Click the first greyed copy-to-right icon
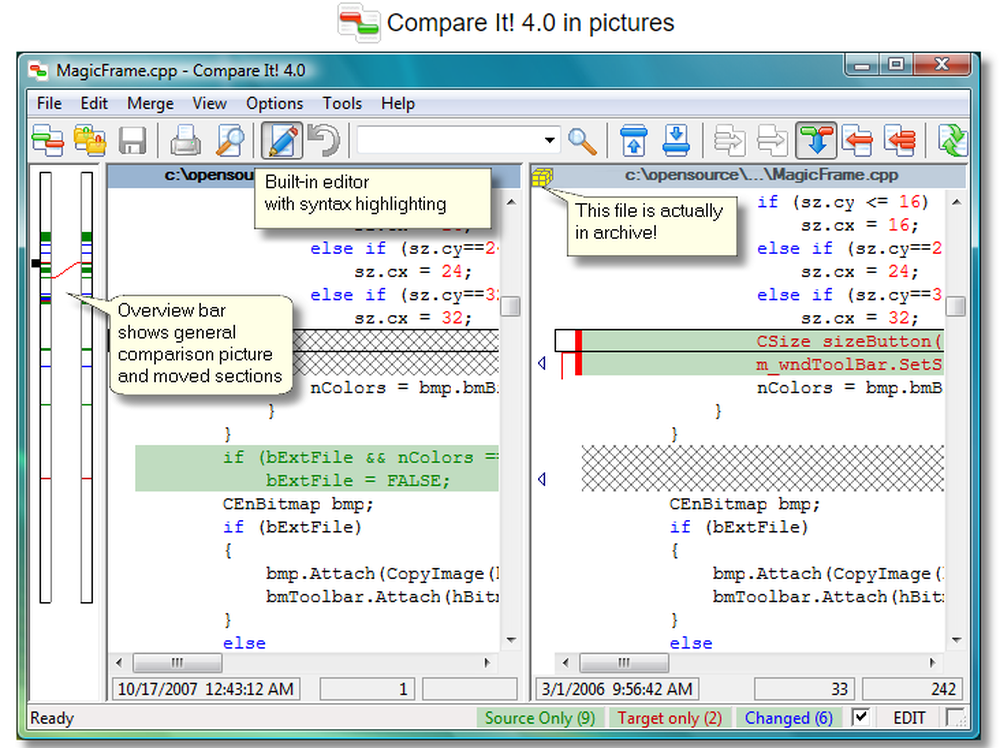1000x748 pixels. (x=730, y=140)
